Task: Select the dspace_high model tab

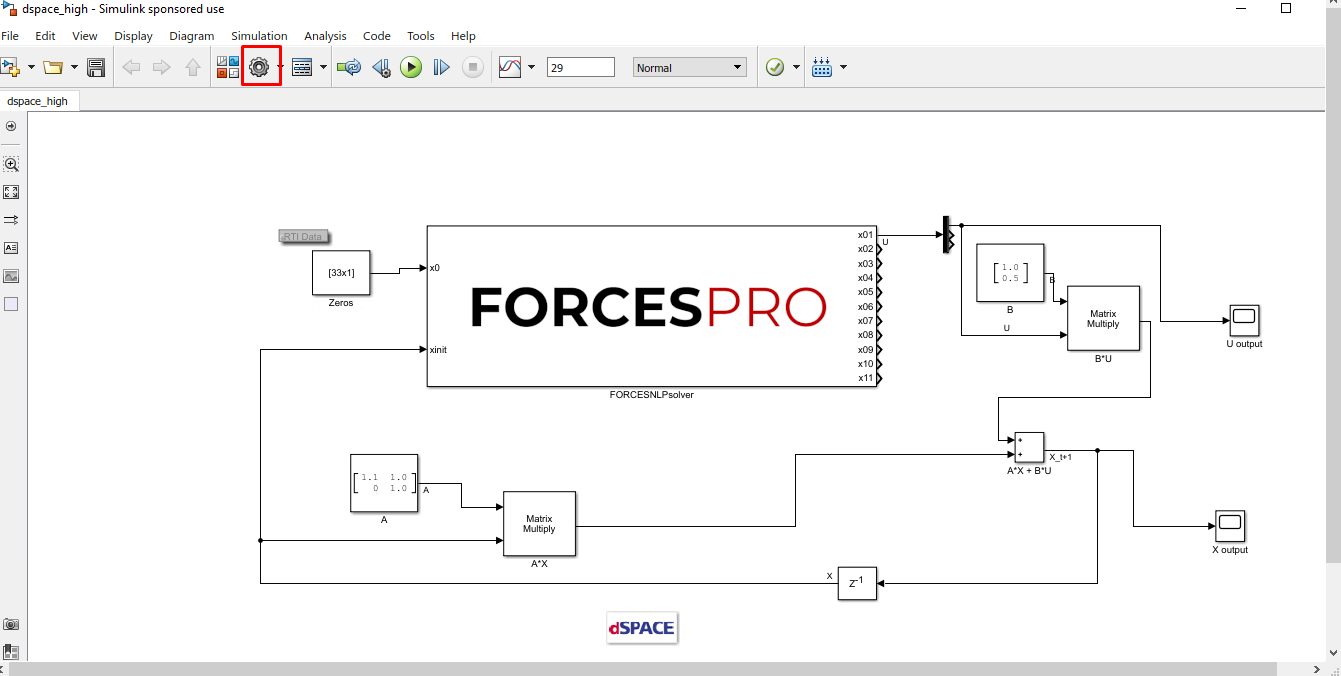Action: pyautogui.click(x=38, y=101)
